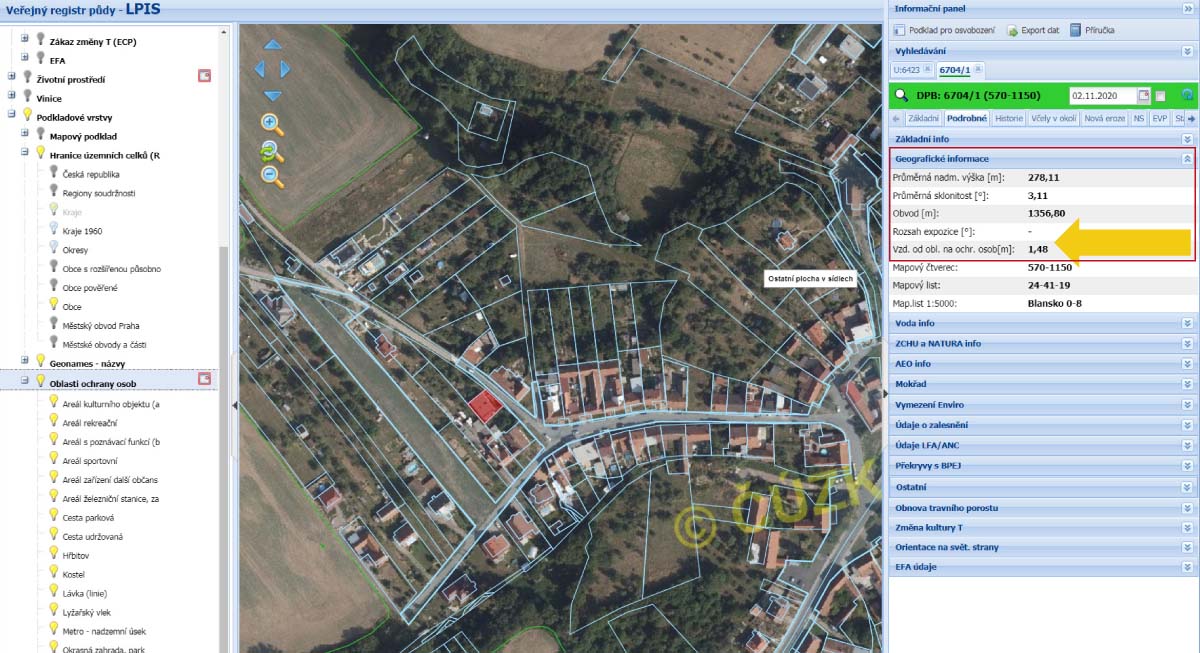Click the zoom out magnifier on map
Screen dimensions: 1200x653
[271, 177]
